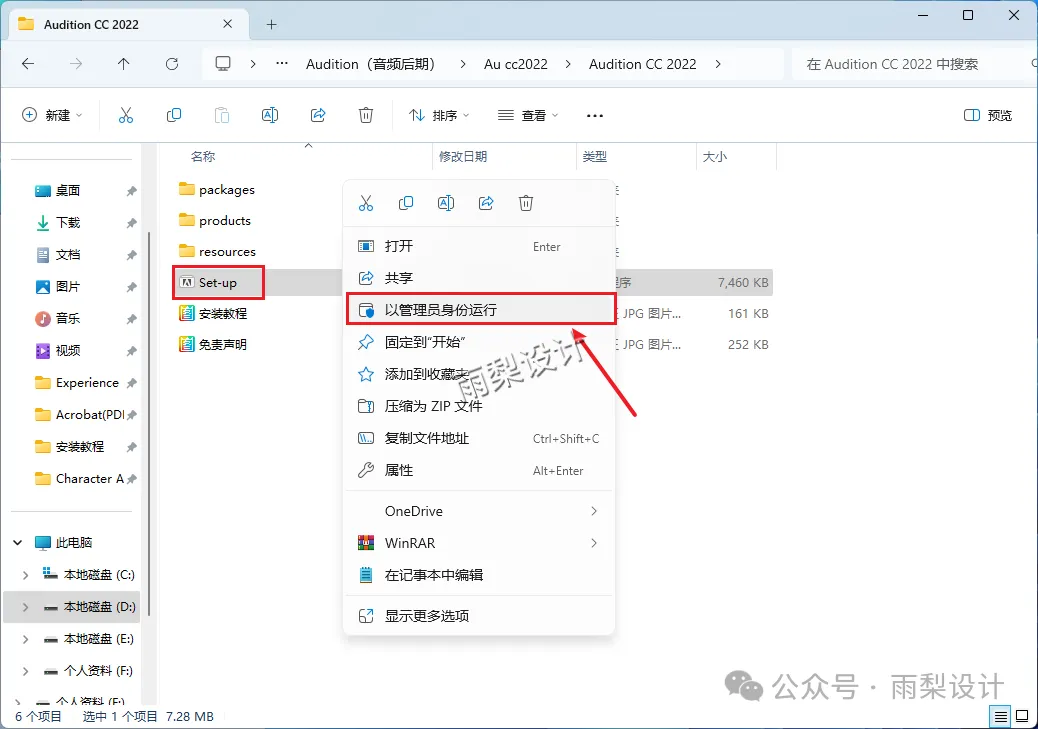Screen dimensions: 1038x729
Task: Rename using the context menu rename icon
Action: click(x=446, y=203)
